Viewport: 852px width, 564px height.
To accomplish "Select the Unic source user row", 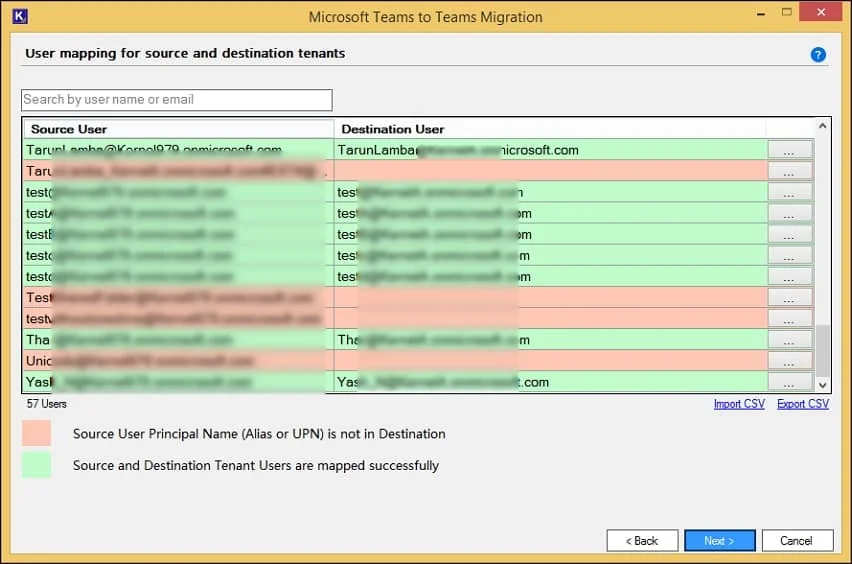I will (178, 361).
